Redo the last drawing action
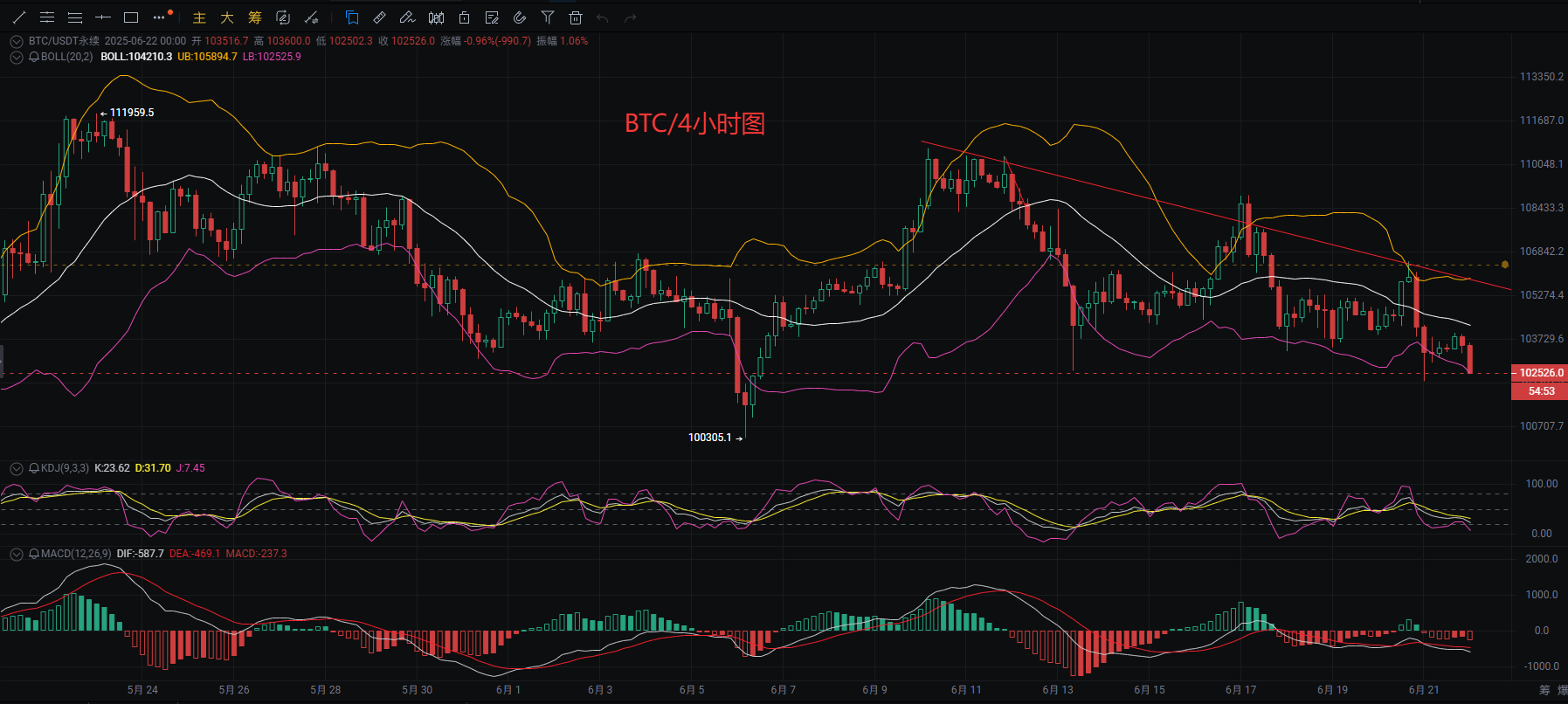The width and height of the screenshot is (1568, 704). coord(631,17)
